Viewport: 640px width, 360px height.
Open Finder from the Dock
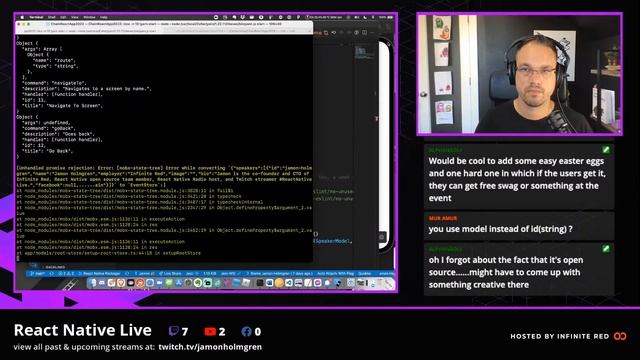point(92,282)
